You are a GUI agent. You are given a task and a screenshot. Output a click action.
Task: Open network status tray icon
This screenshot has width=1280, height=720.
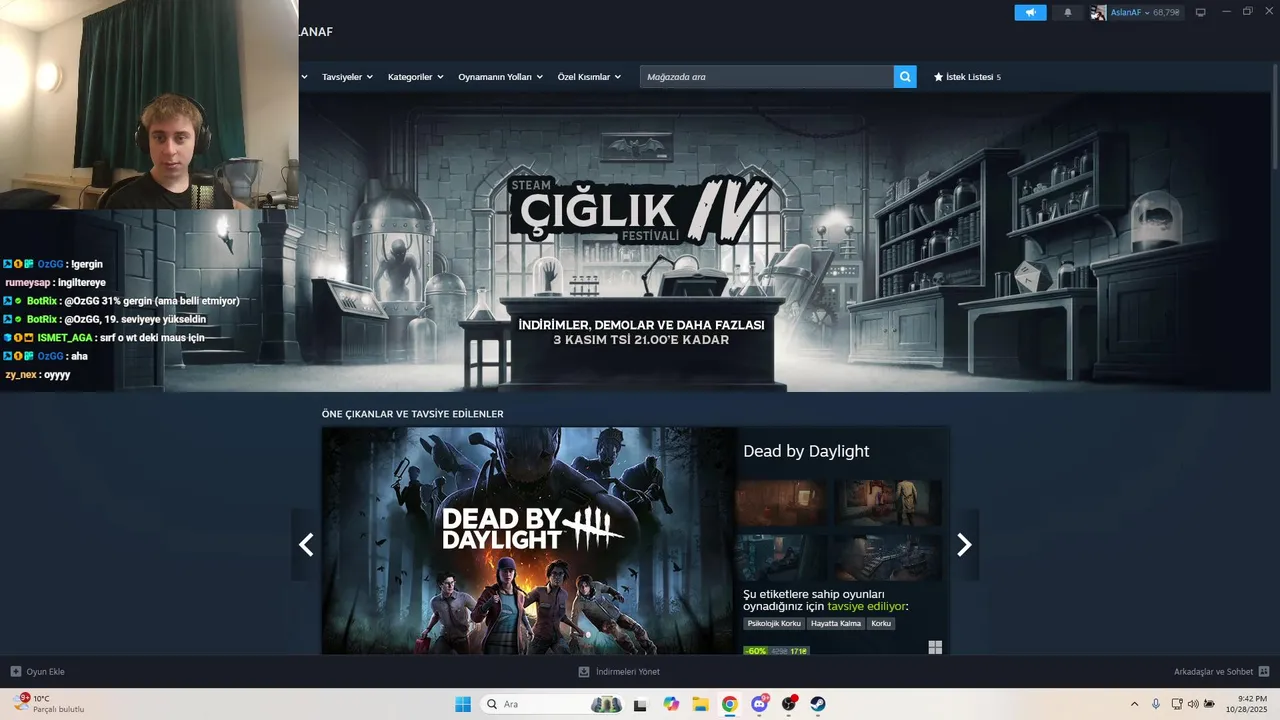click(x=1177, y=705)
